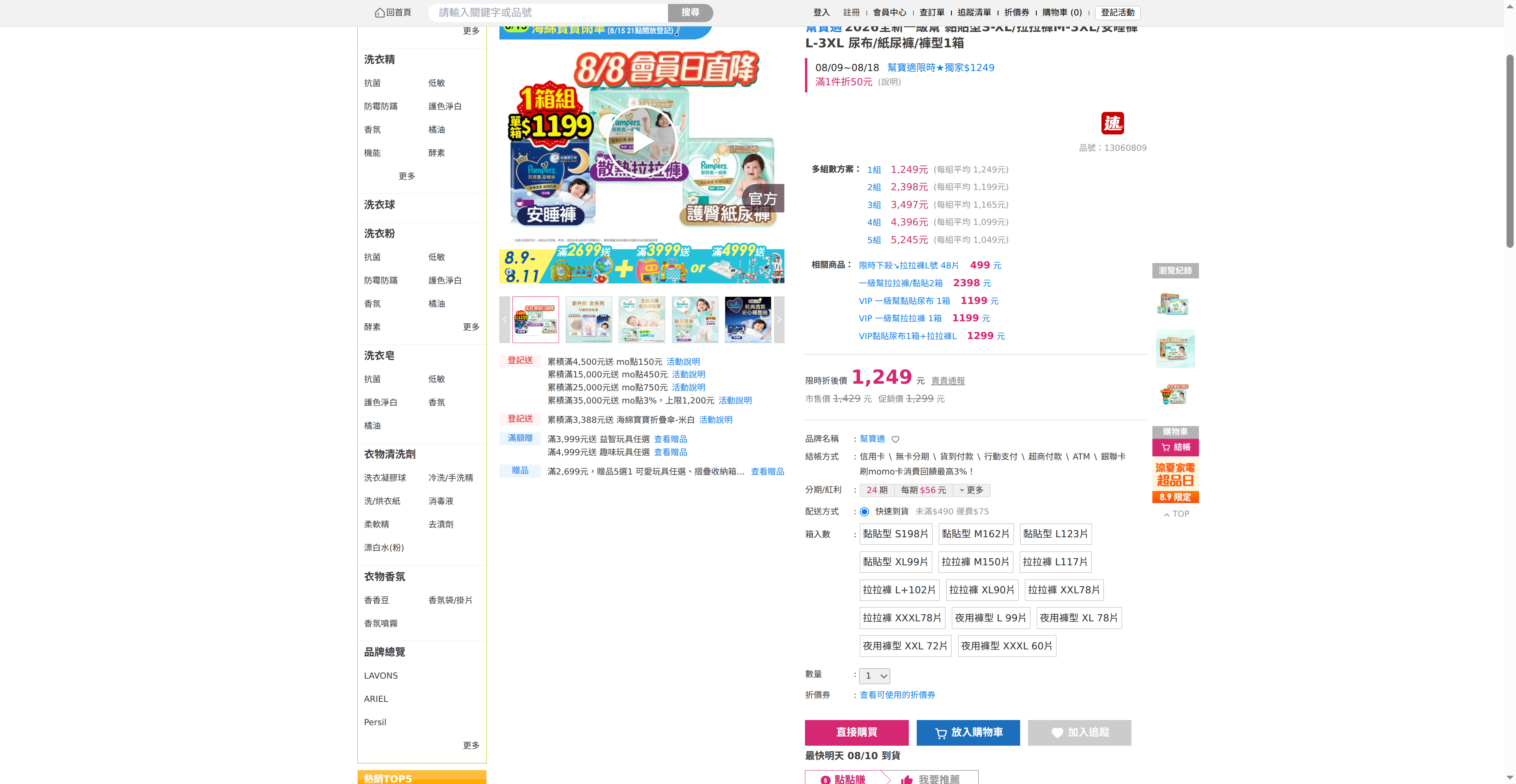
Task: Open related product 限時下殺↘拉拉褲L號 48片
Action: 908,265
